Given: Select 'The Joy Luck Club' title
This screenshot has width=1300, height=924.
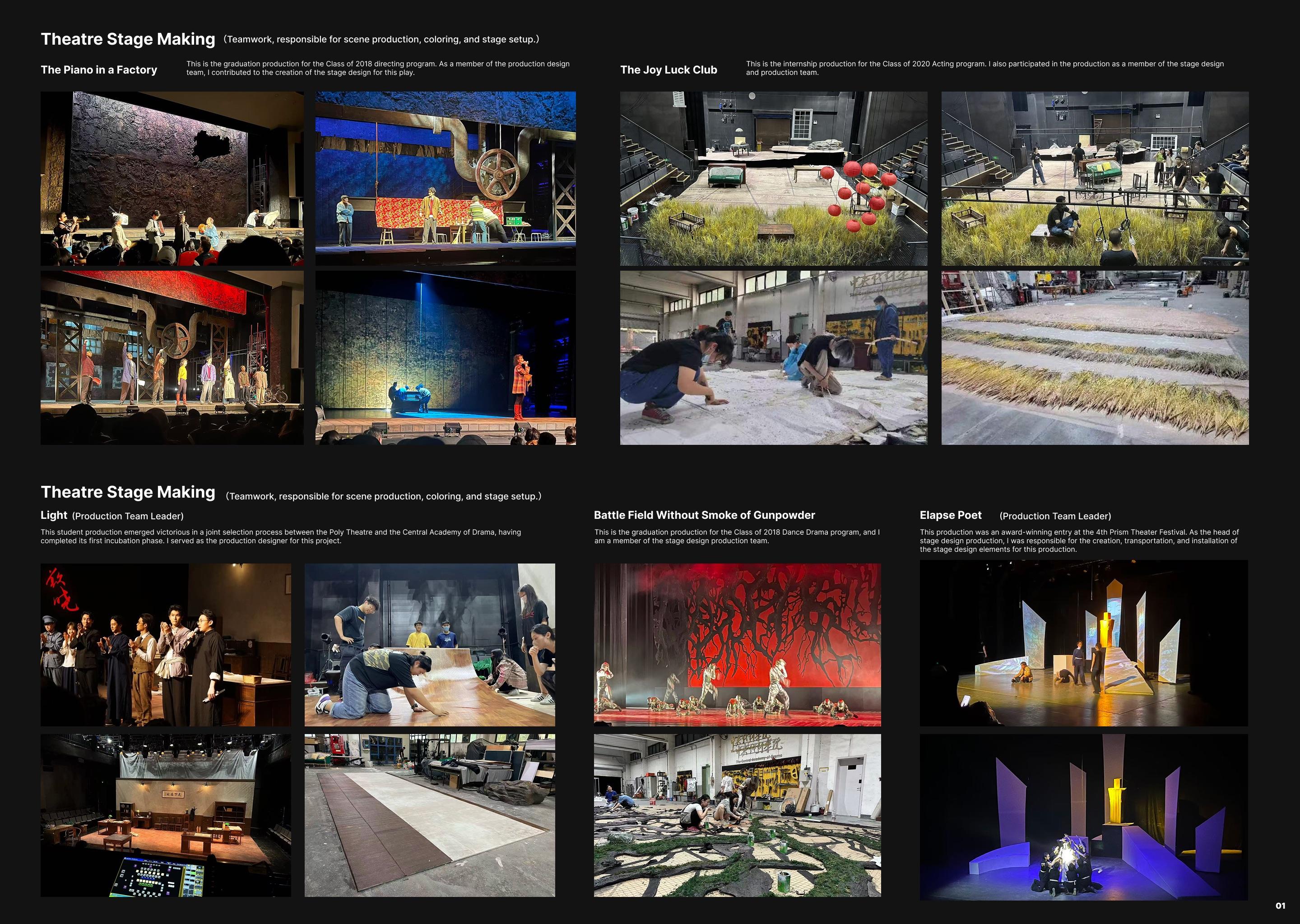Looking at the screenshot, I should 668,70.
